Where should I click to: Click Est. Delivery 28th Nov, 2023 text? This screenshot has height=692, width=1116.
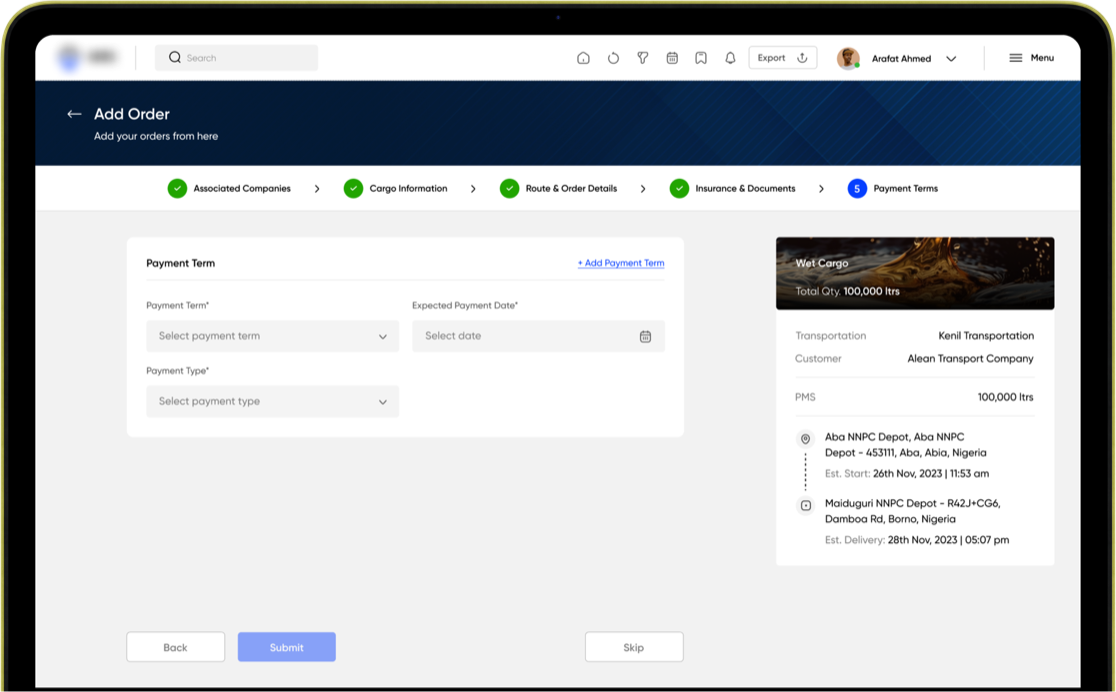917,540
